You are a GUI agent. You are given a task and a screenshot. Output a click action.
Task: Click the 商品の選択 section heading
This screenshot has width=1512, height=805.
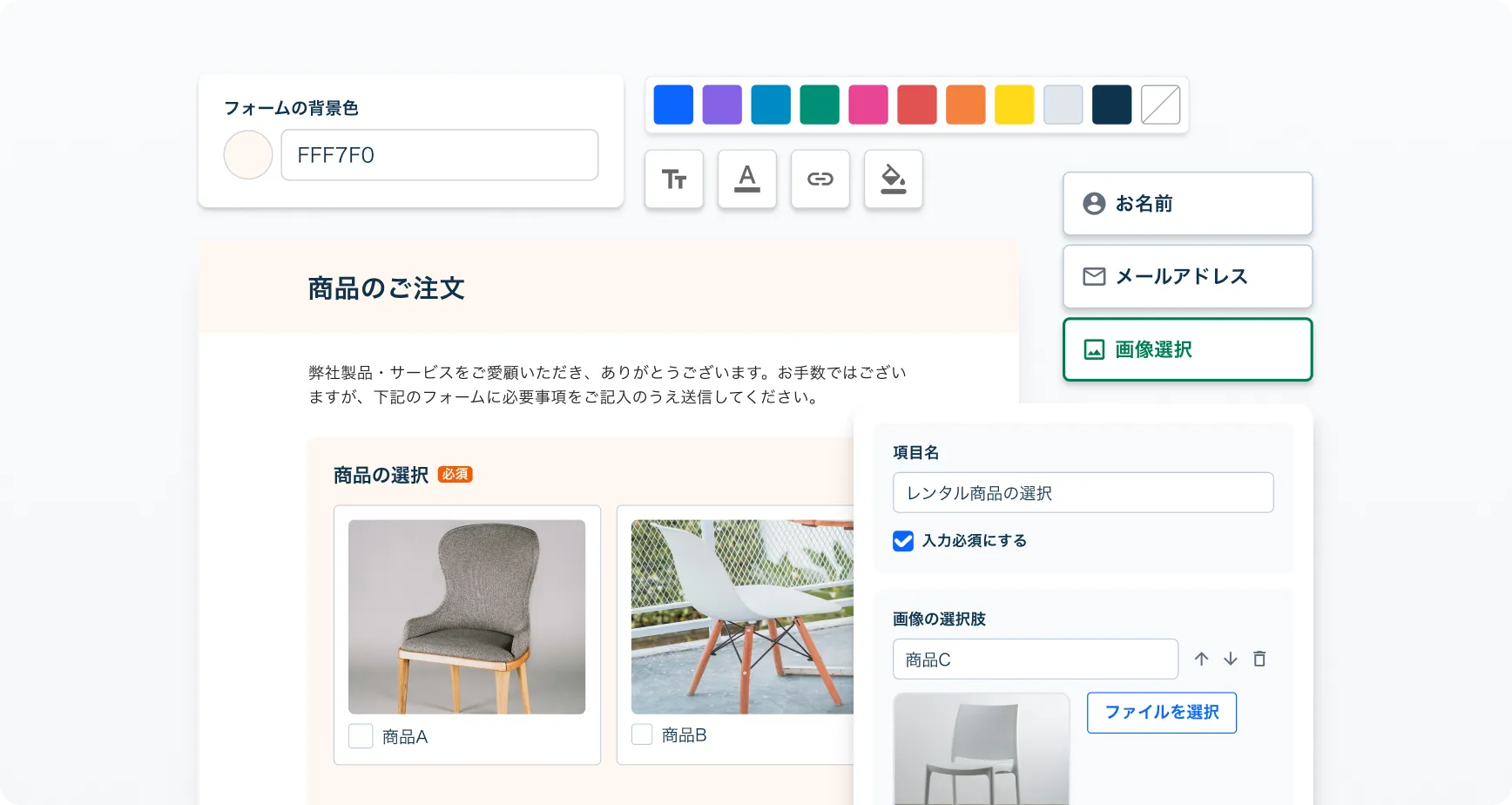pos(381,475)
